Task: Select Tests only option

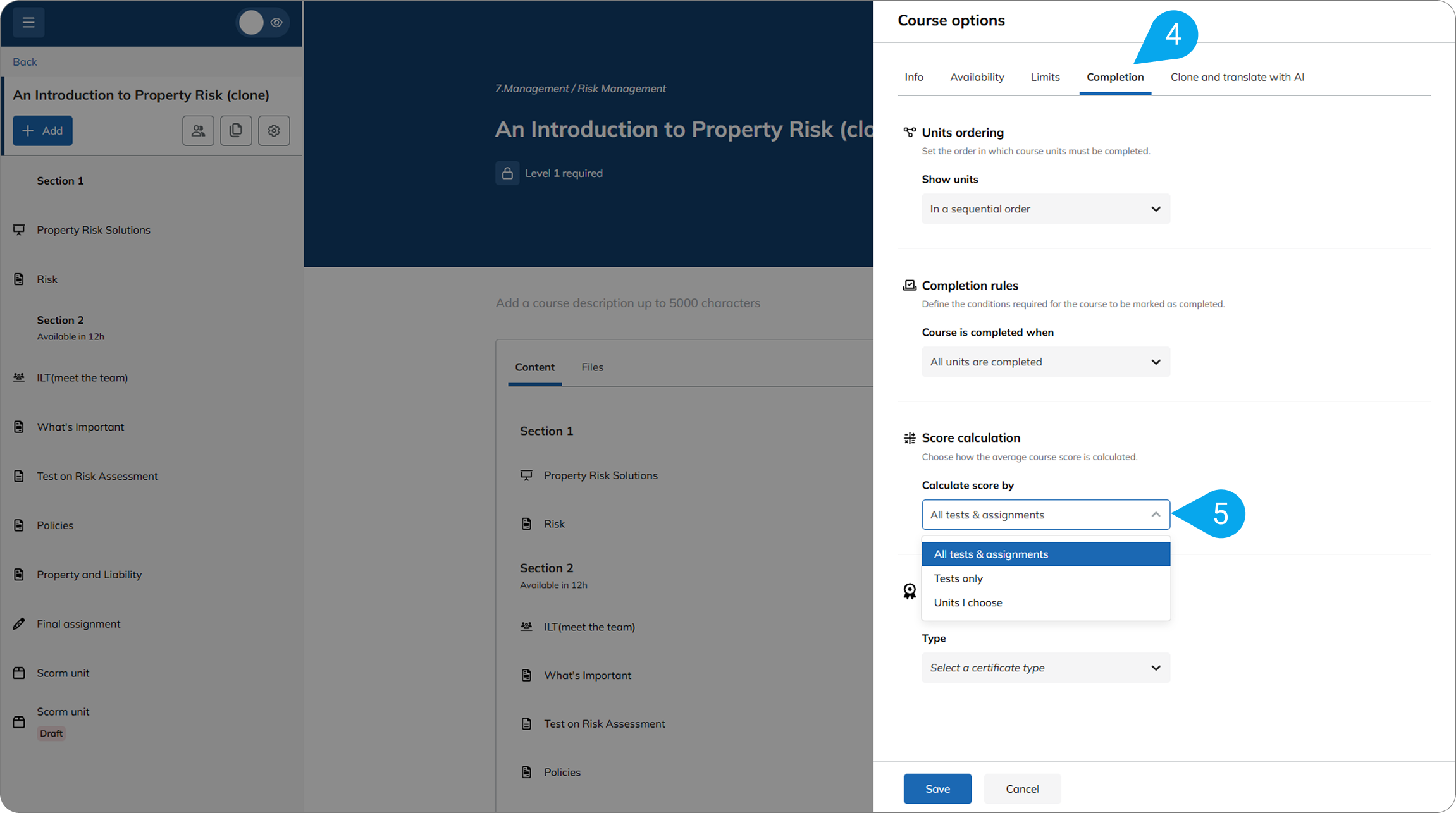Action: [x=958, y=578]
